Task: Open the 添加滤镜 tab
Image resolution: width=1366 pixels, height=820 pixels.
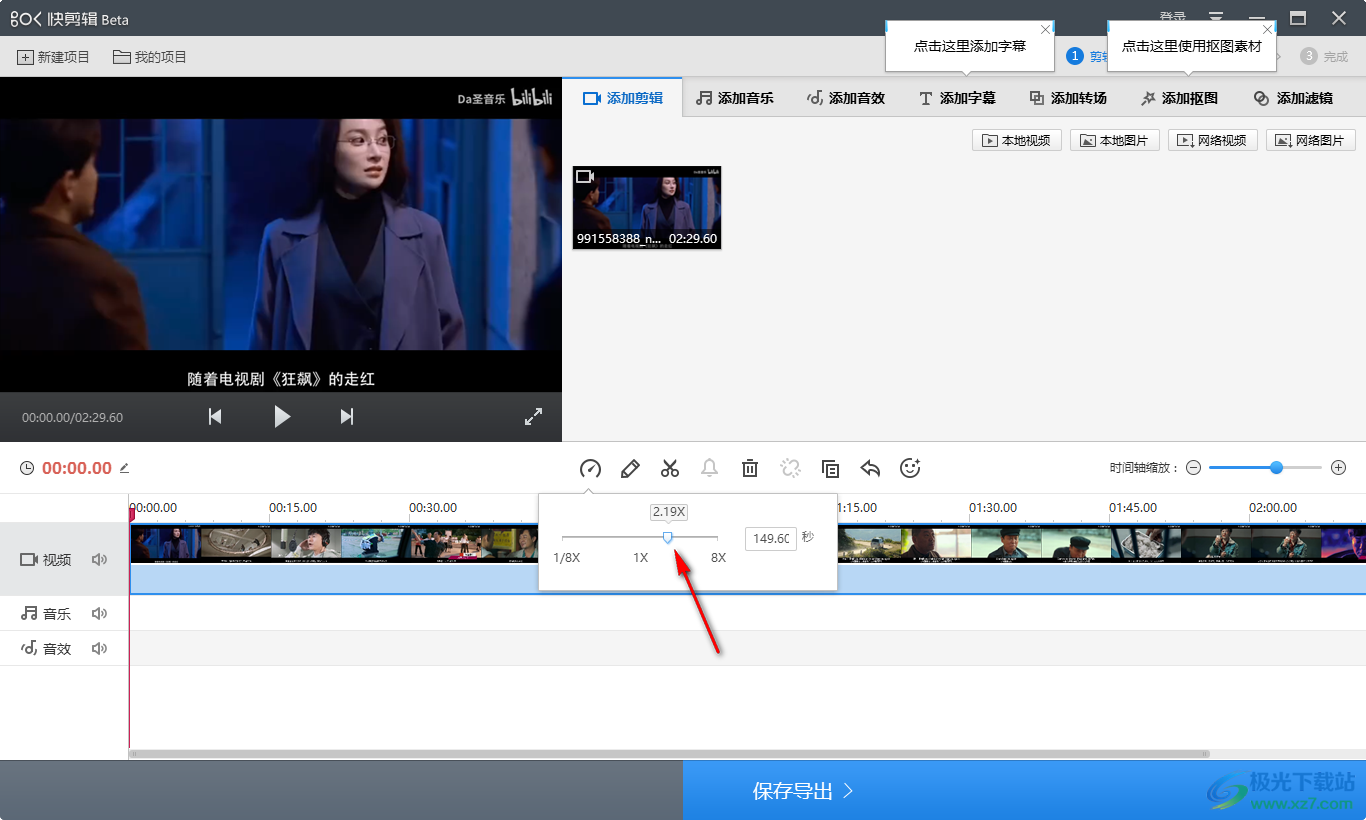Action: pyautogui.click(x=1293, y=98)
